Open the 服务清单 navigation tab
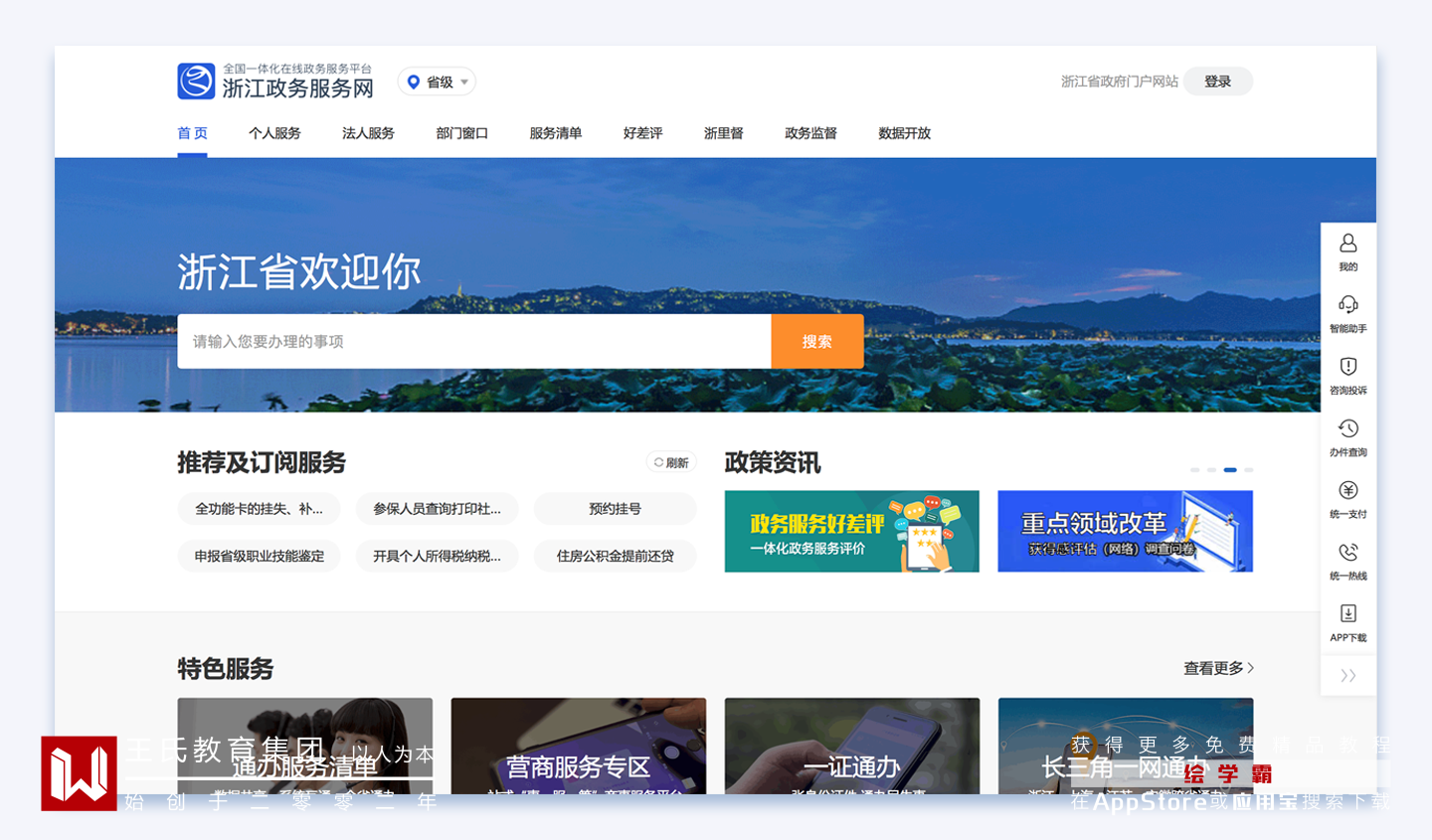The height and width of the screenshot is (840, 1432). [556, 133]
